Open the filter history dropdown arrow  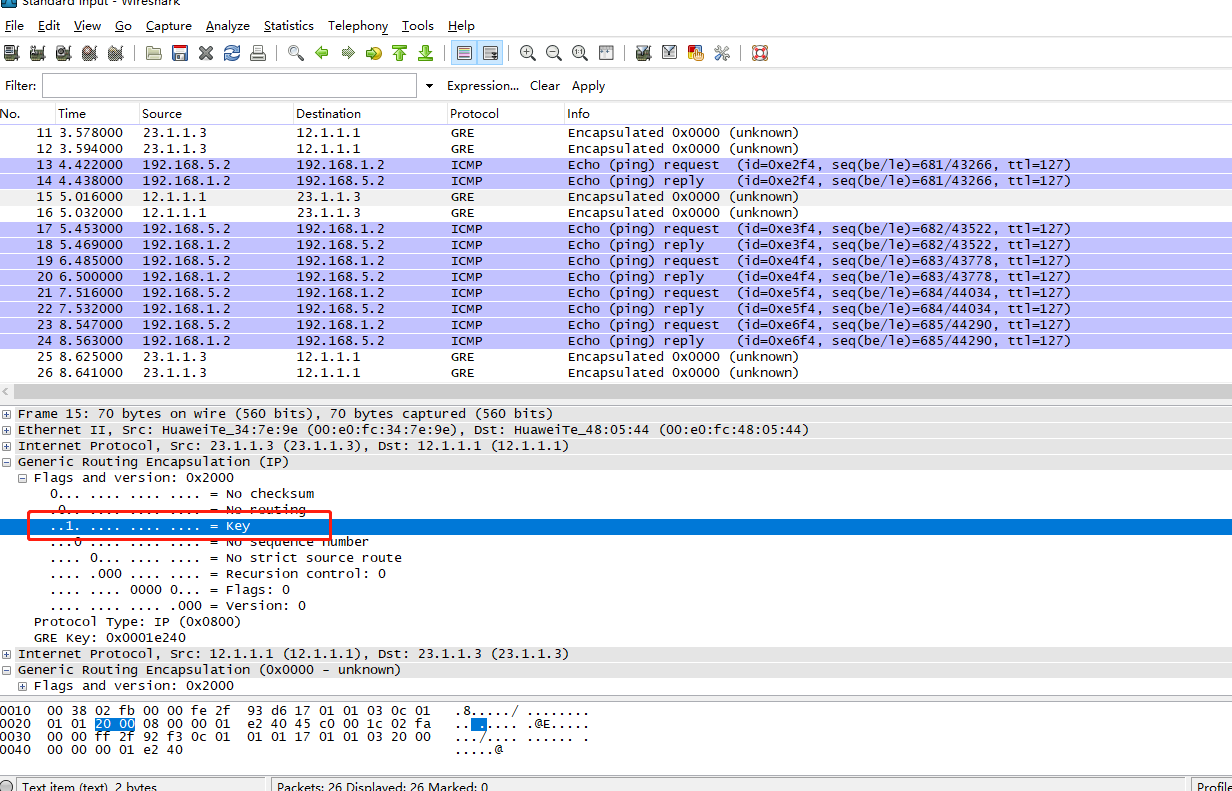[x=429, y=86]
